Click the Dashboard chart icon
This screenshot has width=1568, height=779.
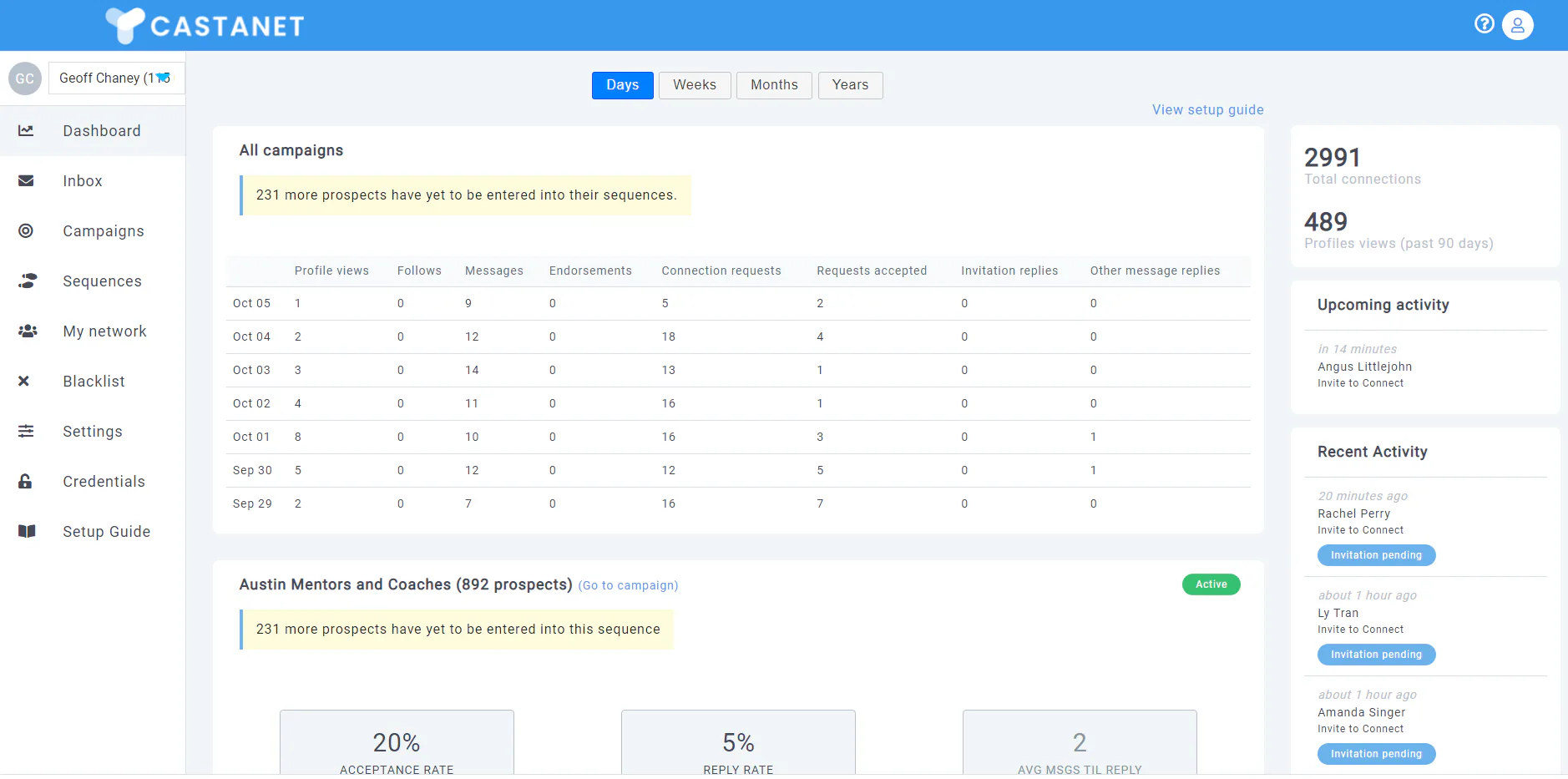coord(26,131)
